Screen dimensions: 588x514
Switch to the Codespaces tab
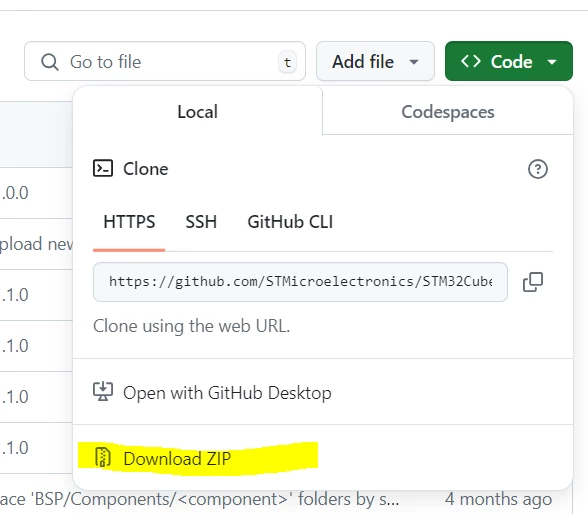448,111
